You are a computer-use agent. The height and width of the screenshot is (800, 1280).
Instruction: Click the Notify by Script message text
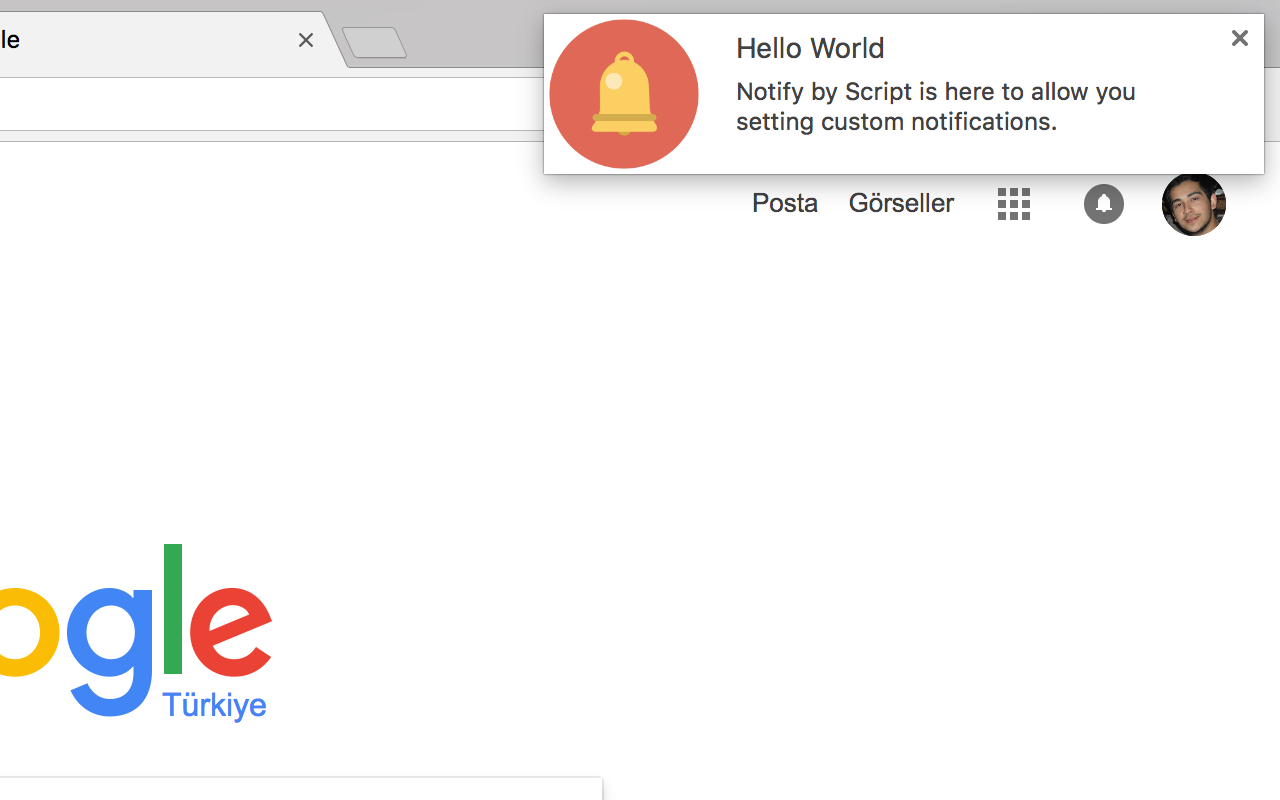click(x=935, y=106)
